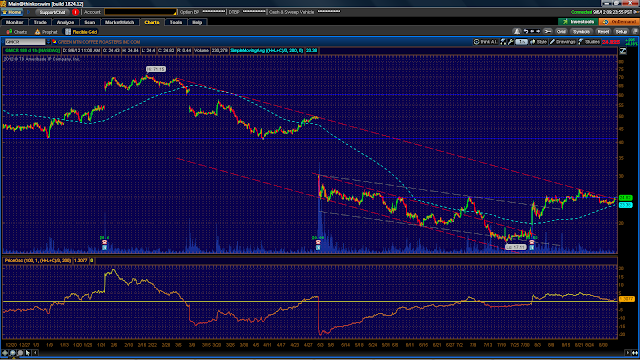The width and height of the screenshot is (640, 360).
Task: Click the GMCR symbol input field
Action: point(25,42)
